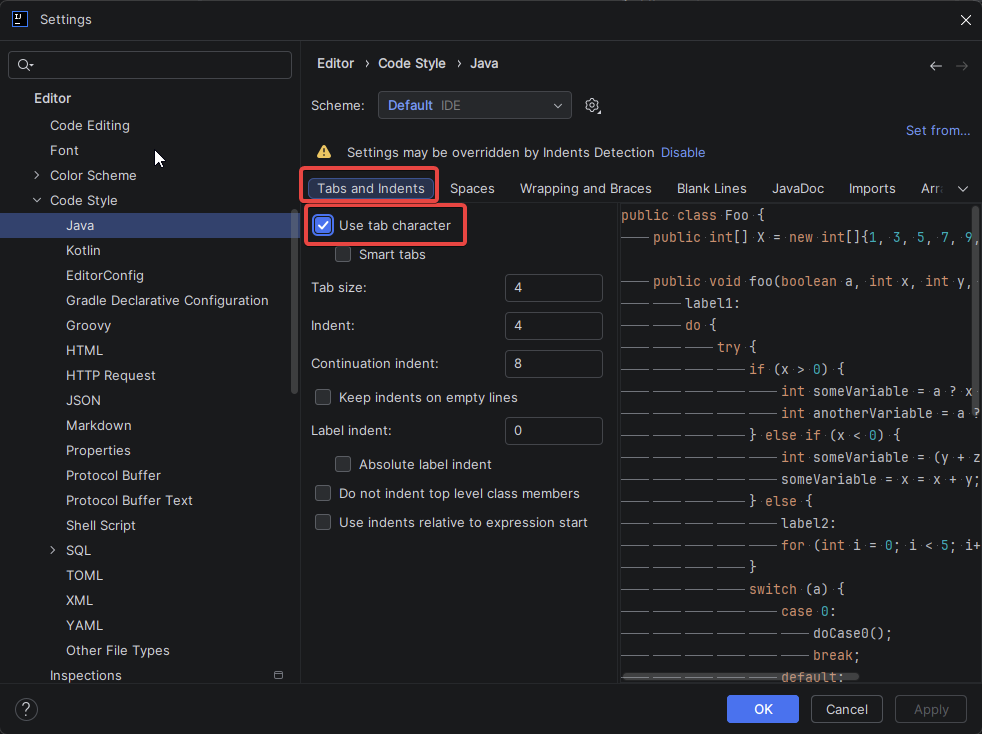Uncheck Use tab character
This screenshot has width=982, height=734.
[x=323, y=226]
